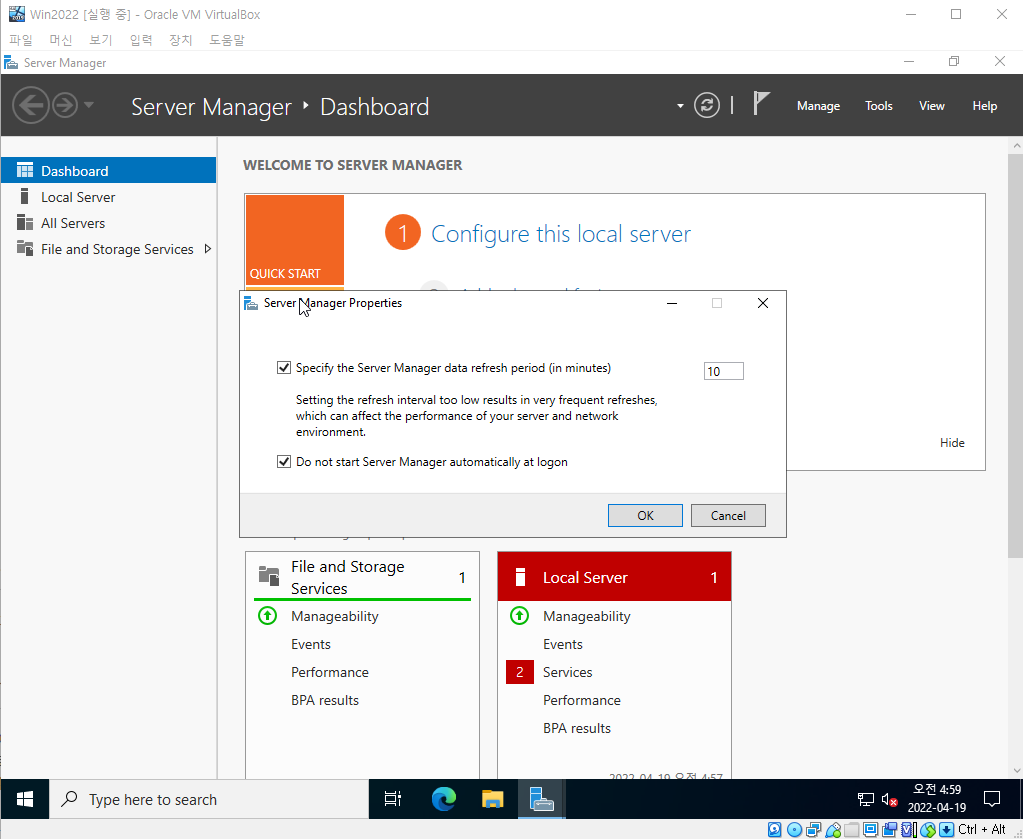Click Performance in the Local Server tile
1023x839 pixels.
pos(581,700)
